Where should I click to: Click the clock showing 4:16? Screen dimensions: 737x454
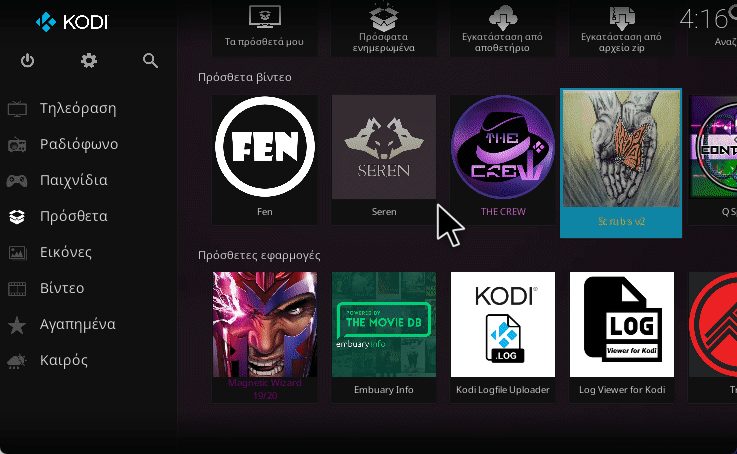[704, 19]
